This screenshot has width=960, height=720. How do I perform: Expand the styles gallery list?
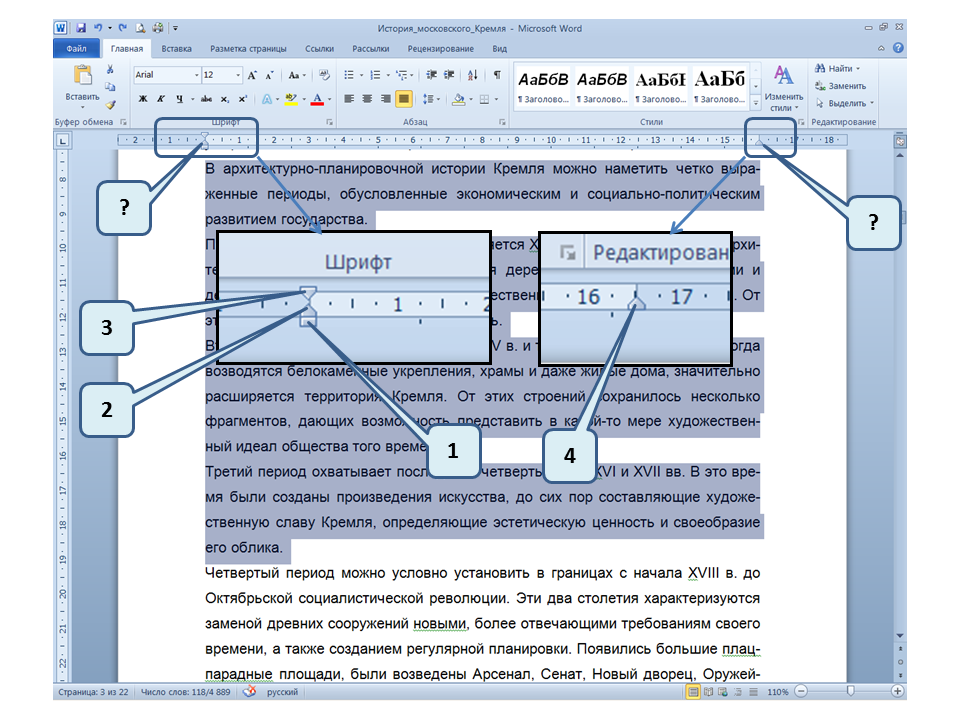[x=756, y=103]
